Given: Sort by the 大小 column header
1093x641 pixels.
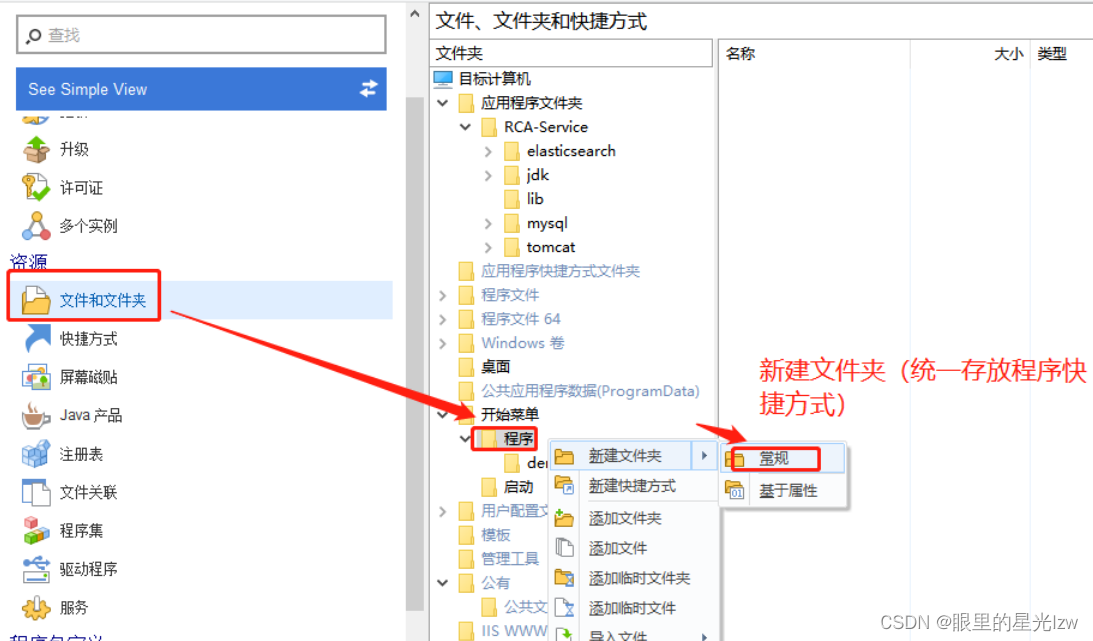Looking at the screenshot, I should pyautogui.click(x=970, y=54).
